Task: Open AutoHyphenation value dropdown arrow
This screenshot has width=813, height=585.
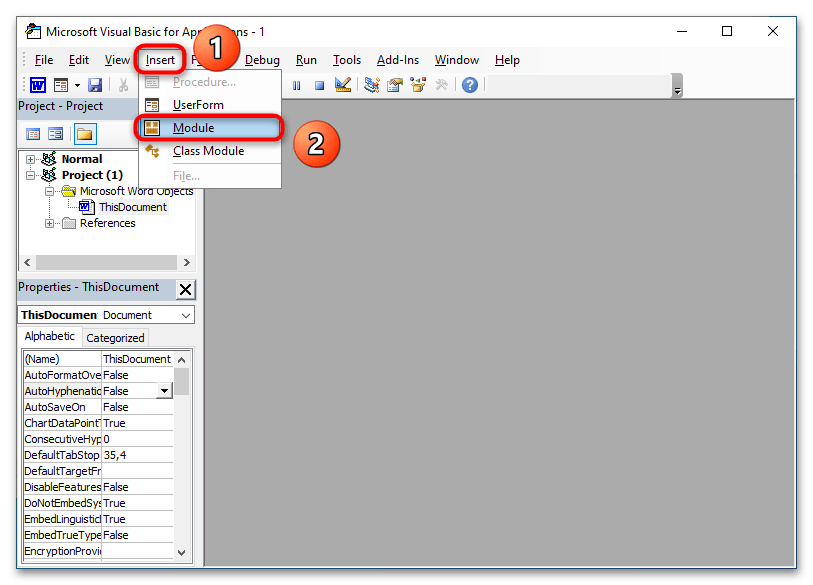Action: tap(165, 391)
